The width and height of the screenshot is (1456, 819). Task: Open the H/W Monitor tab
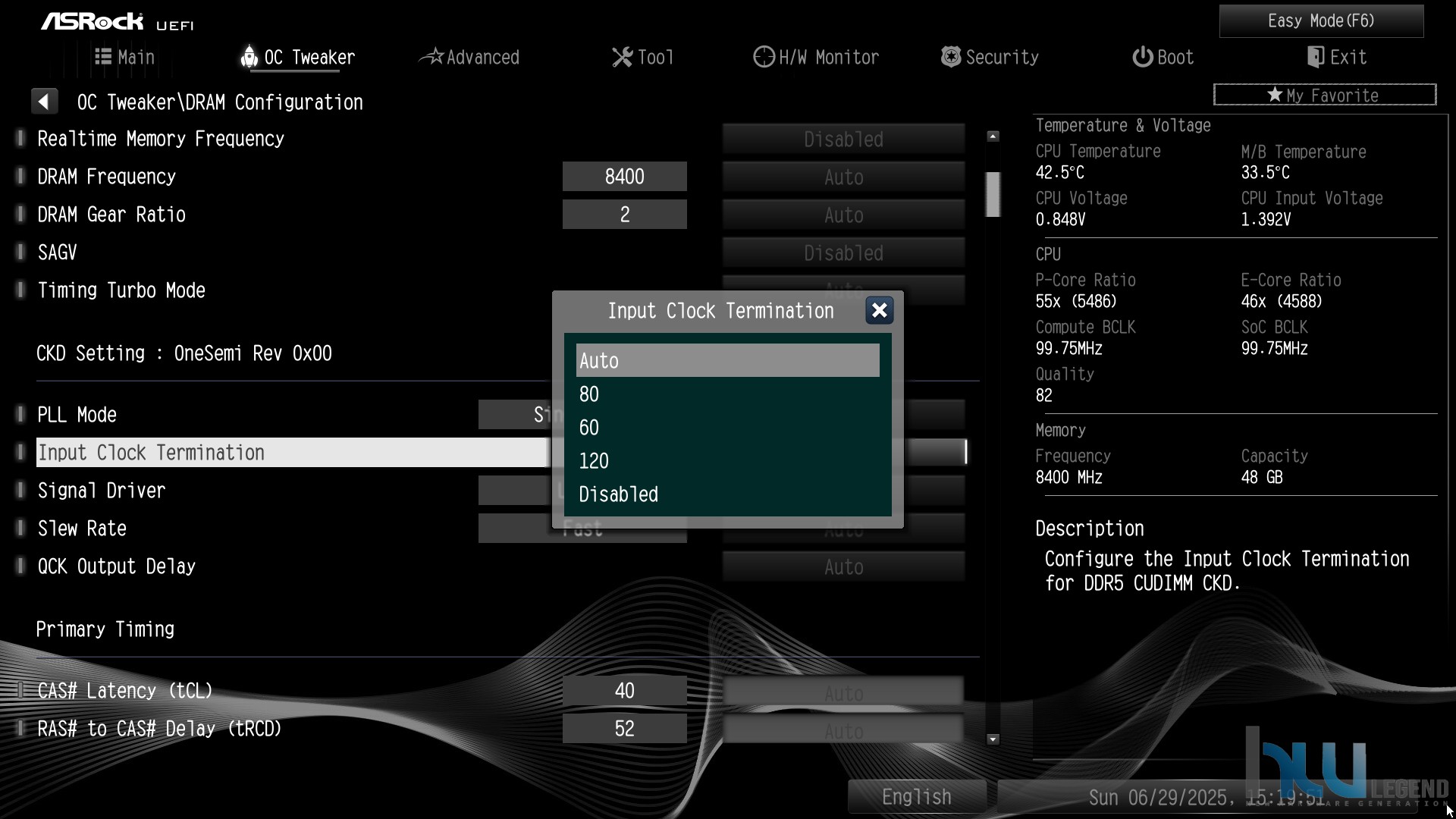[x=816, y=57]
